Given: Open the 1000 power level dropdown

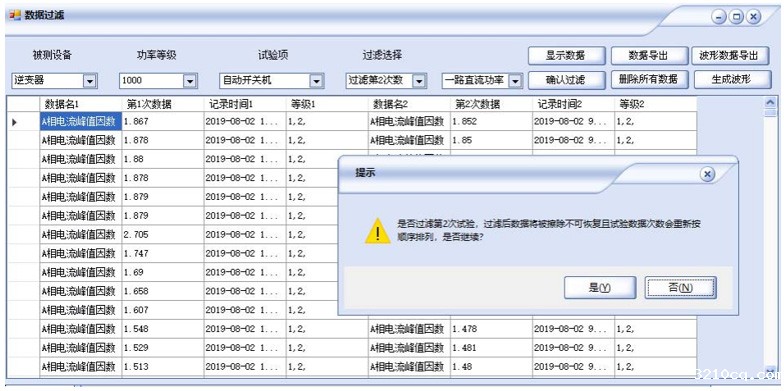Looking at the screenshot, I should tap(190, 80).
